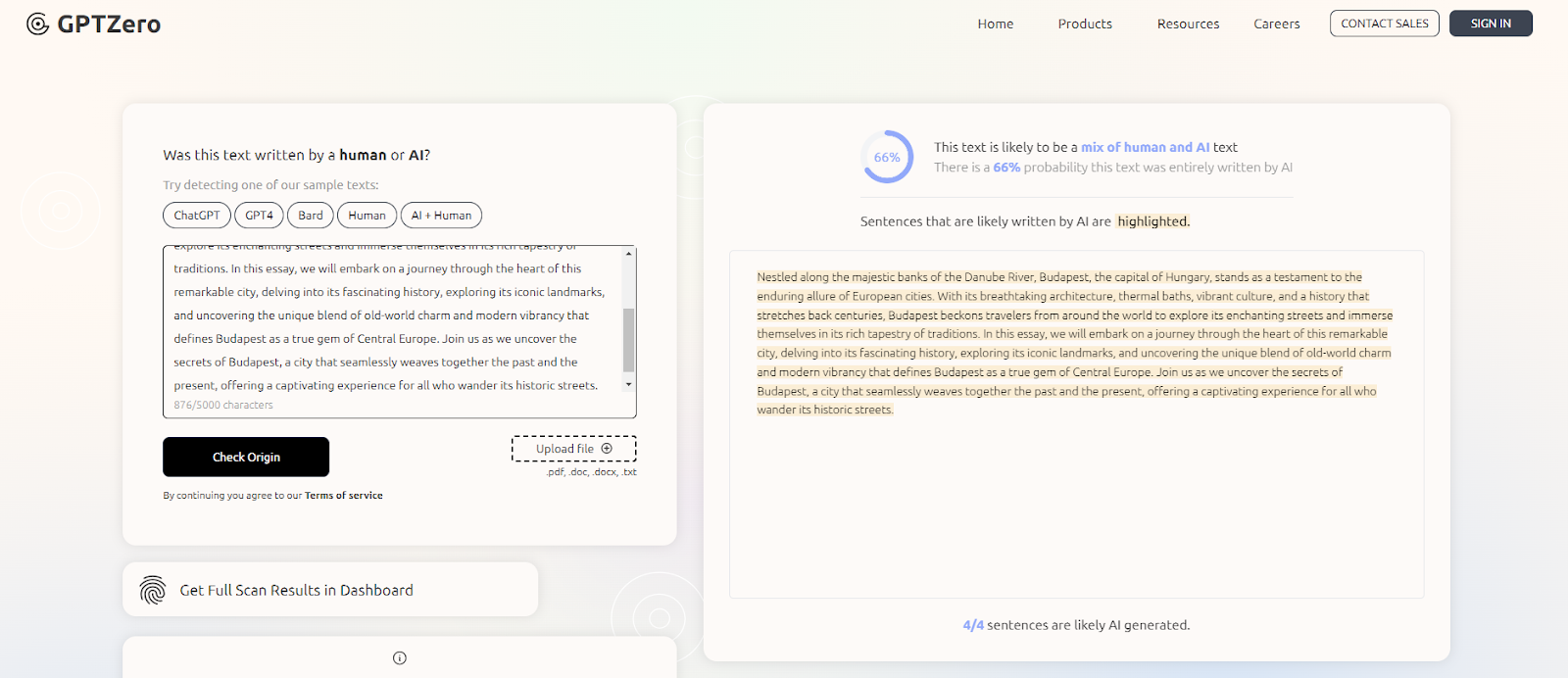Screen dimensions: 1568x678
Task: Click the GPTZero logo icon
Action: [37, 24]
